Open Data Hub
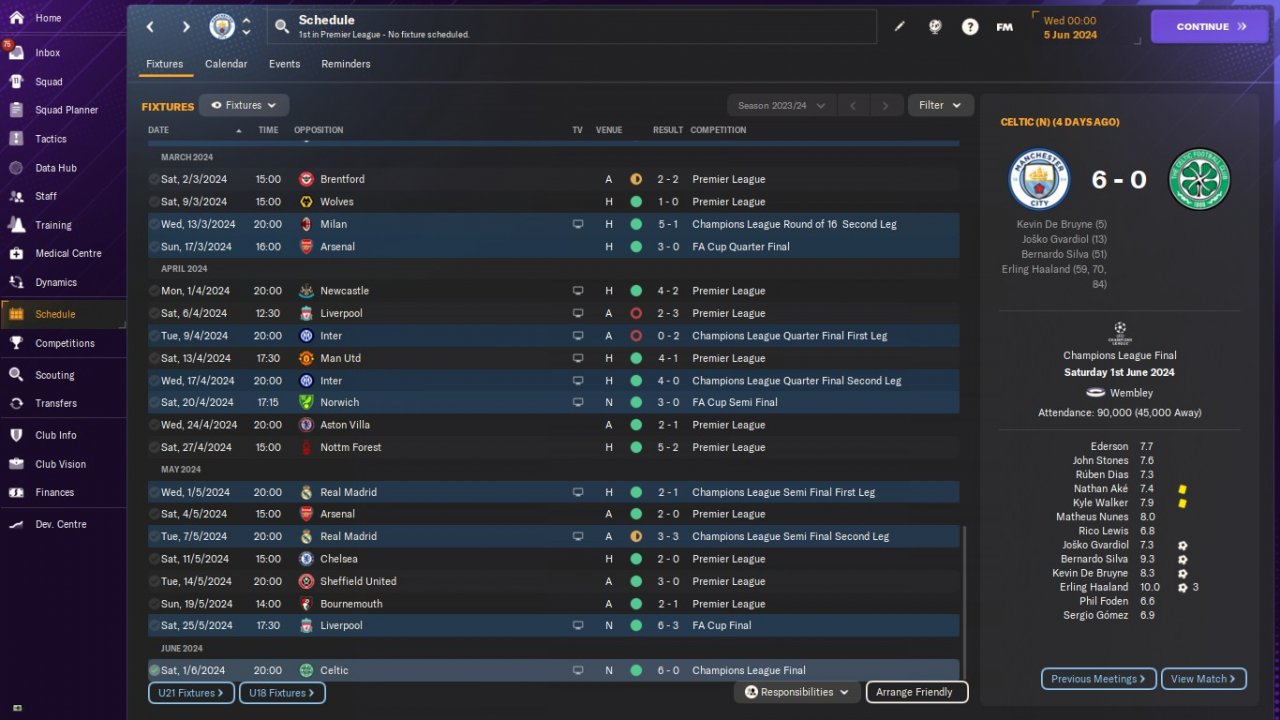The height and width of the screenshot is (720, 1280). (56, 168)
